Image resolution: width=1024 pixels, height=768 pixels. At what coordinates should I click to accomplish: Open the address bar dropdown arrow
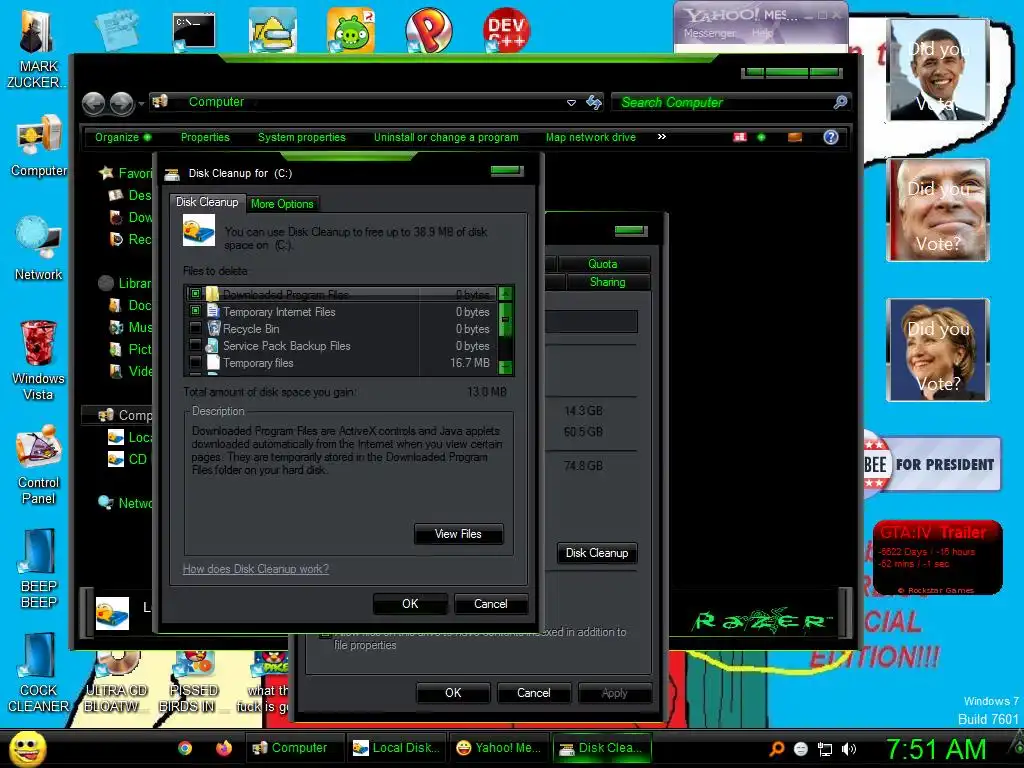(x=571, y=103)
